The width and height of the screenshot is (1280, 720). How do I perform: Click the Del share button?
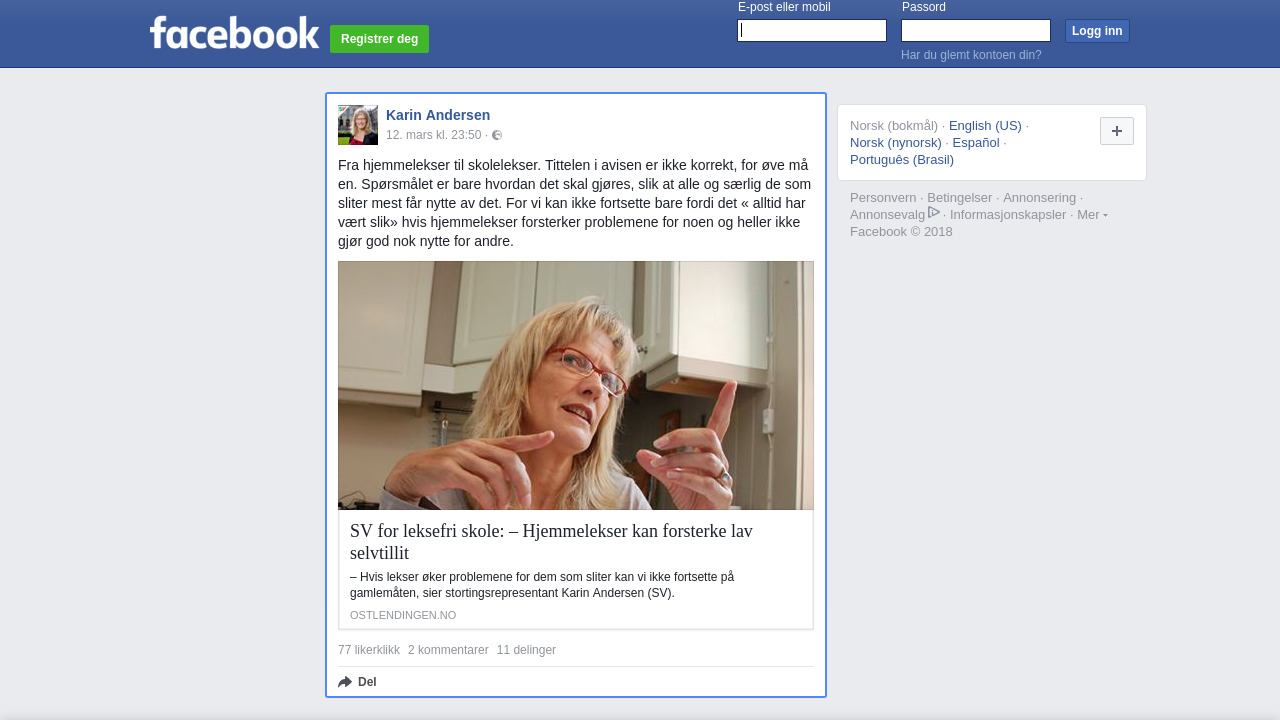(x=357, y=682)
